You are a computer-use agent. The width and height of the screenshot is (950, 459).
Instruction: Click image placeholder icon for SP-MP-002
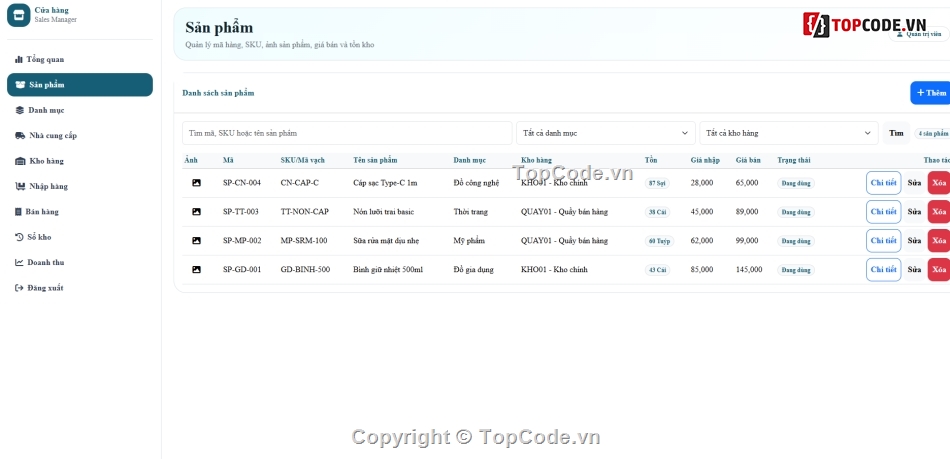[196, 240]
